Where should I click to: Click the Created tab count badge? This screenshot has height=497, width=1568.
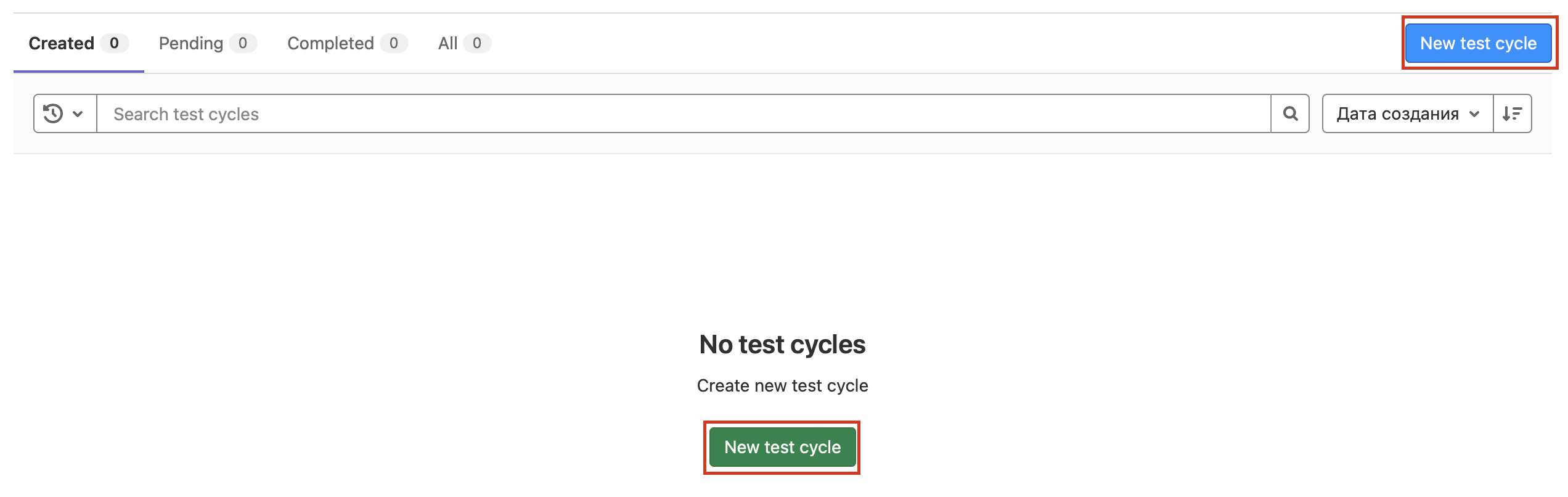click(114, 43)
